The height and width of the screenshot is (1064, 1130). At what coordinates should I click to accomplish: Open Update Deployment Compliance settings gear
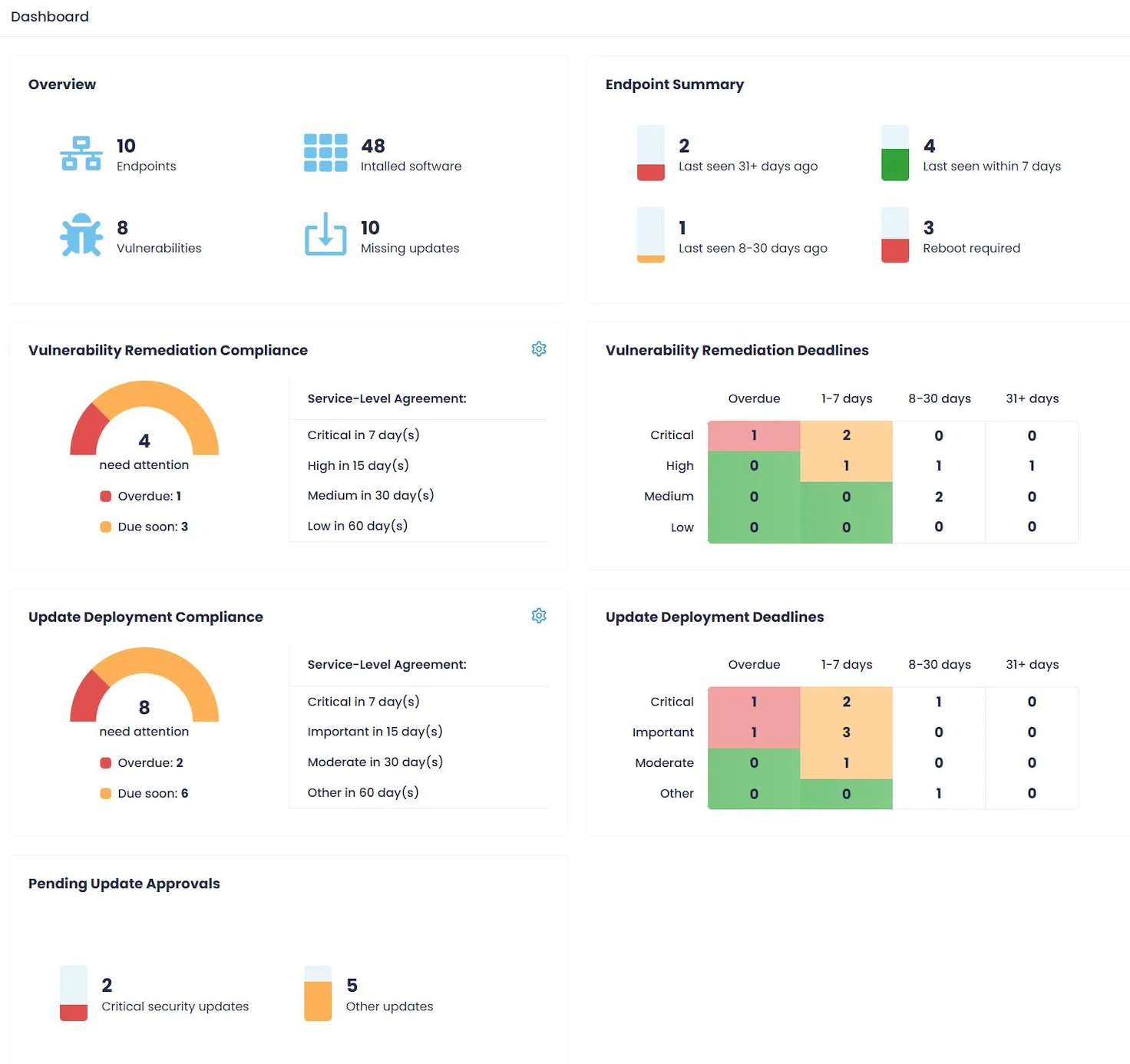(x=539, y=616)
